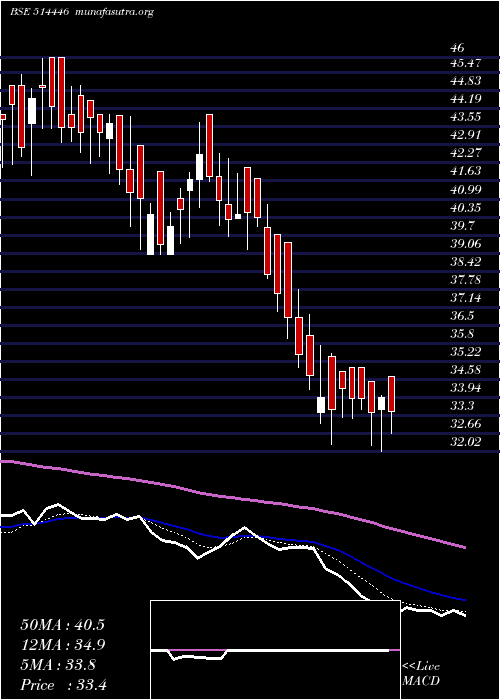The width and height of the screenshot is (500, 700).
Task: Click the 12MA : 34.9 indicator text
Action: [62, 645]
